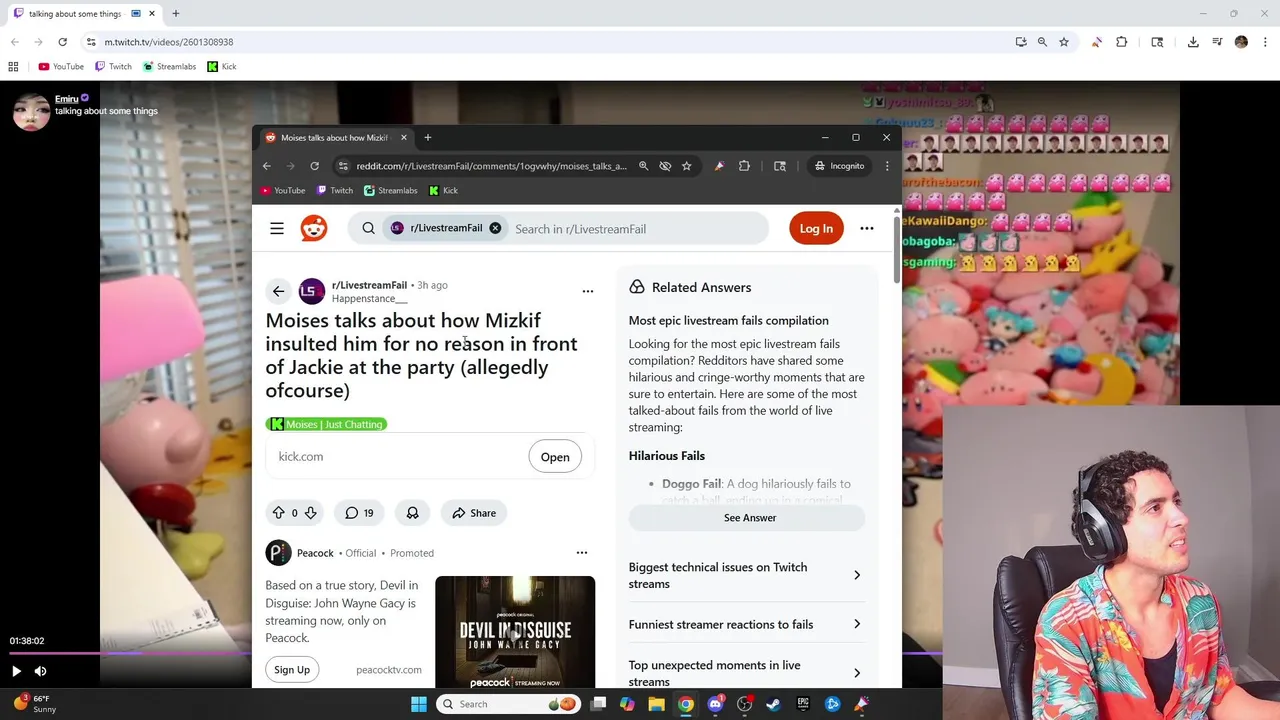1280x720 pixels.
Task: Click the taskbar Search box
Action: 509,704
